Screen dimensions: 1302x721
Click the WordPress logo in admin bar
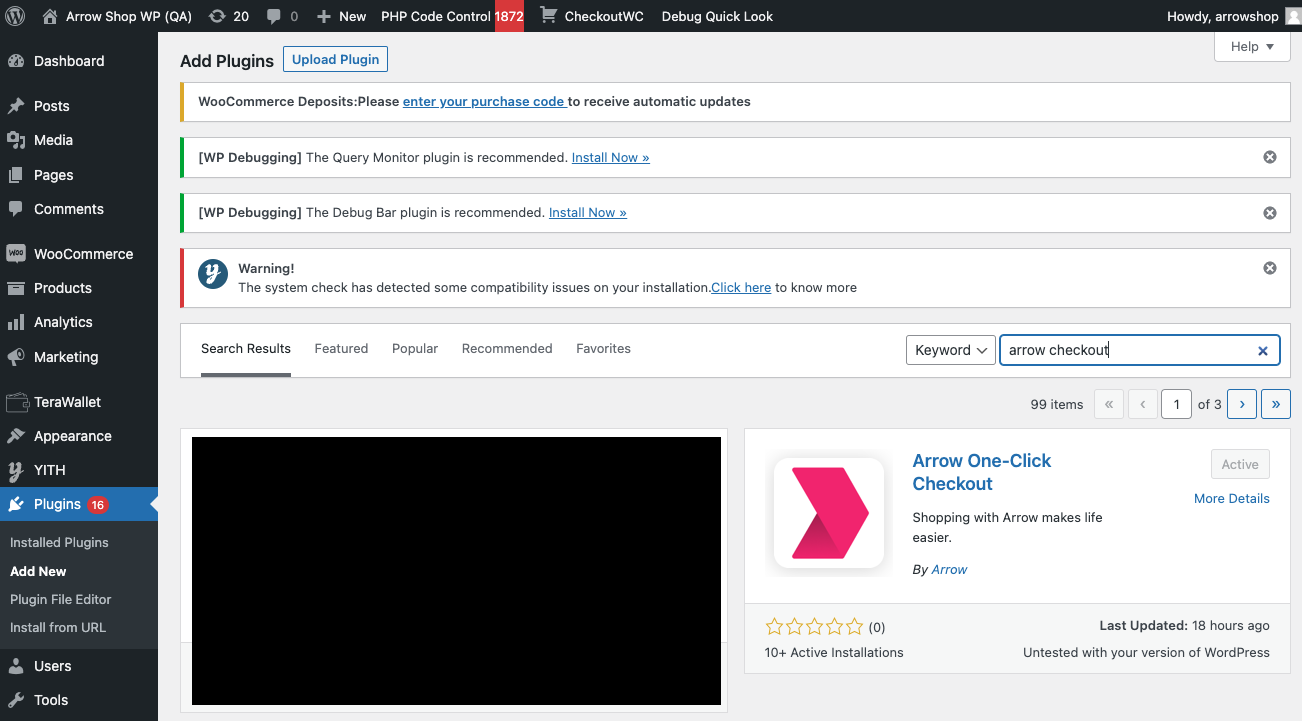16,16
